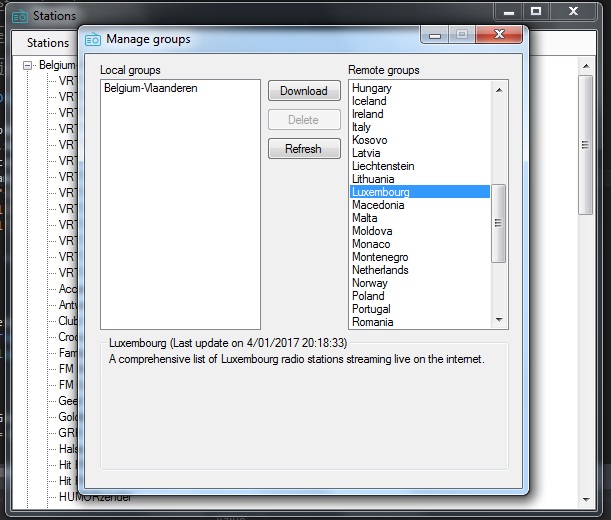
Task: Click the Remote groups scrollbar thumb
Action: click(x=499, y=223)
